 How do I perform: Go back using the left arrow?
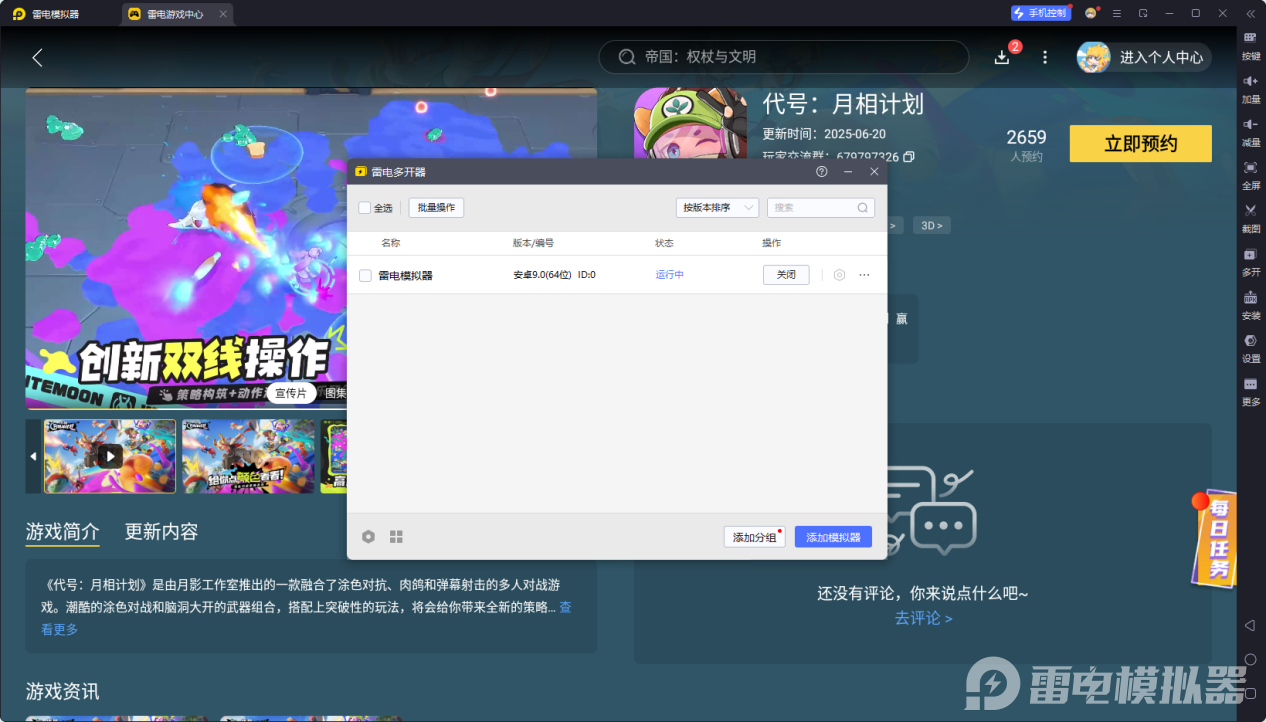click(37, 57)
